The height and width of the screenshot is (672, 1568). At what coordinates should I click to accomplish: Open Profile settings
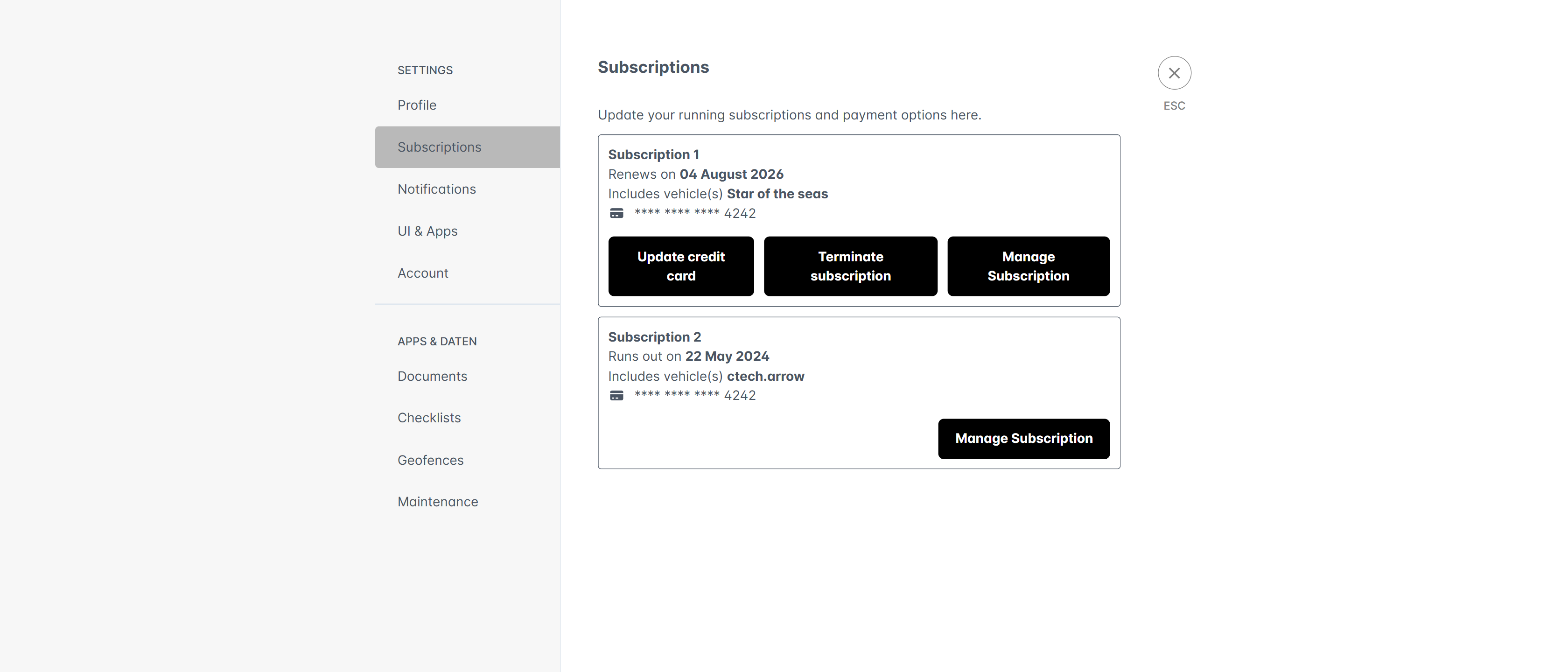tap(416, 105)
